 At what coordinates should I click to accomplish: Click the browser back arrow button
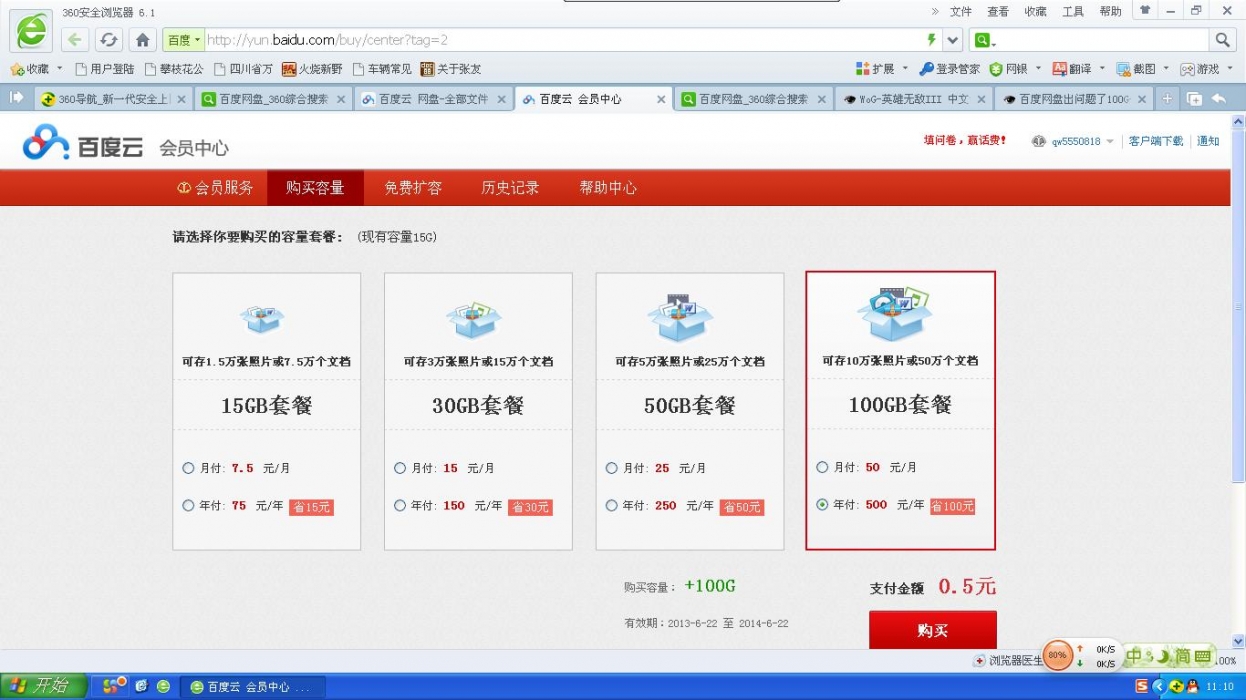pos(75,40)
